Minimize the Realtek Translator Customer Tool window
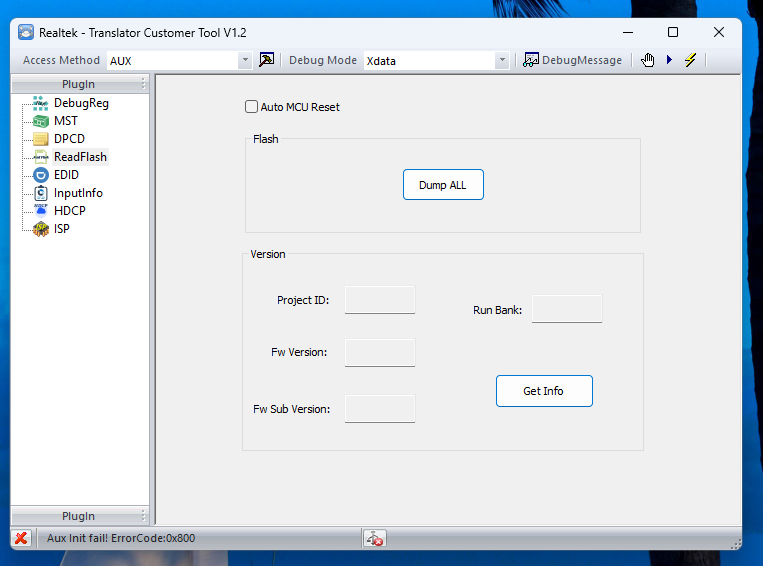 click(x=628, y=33)
